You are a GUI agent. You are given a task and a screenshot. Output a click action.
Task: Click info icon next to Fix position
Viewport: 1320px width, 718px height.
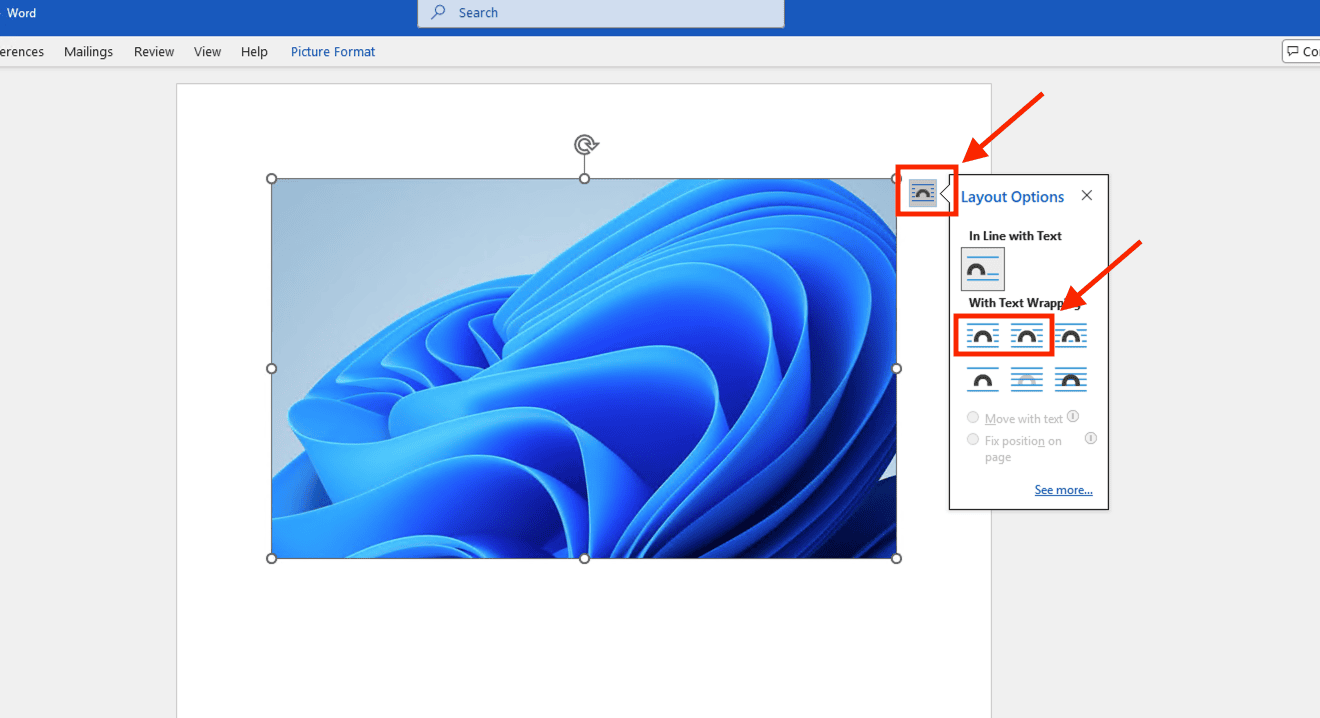click(1091, 438)
